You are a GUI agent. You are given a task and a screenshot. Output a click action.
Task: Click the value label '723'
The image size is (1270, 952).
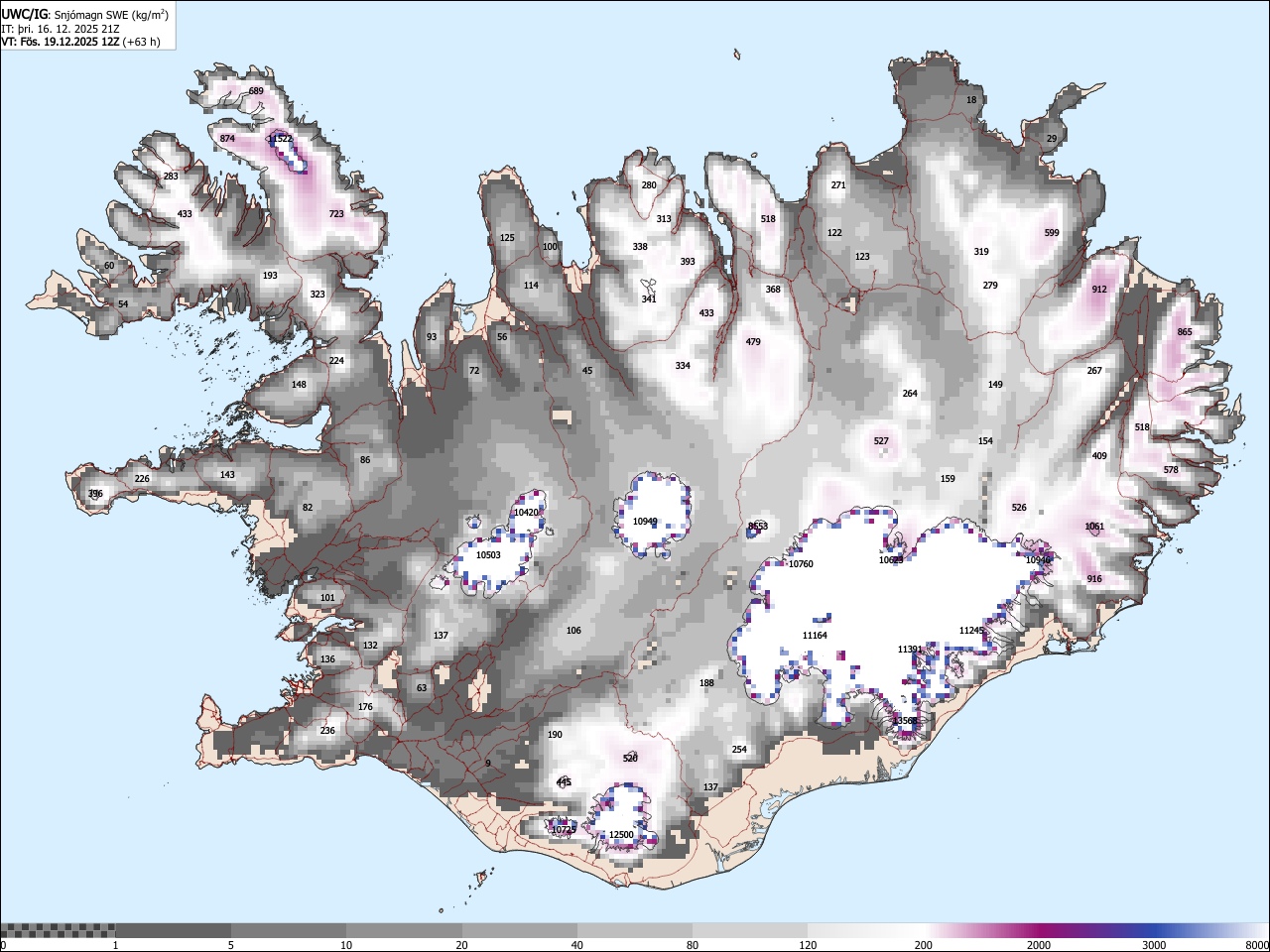point(336,214)
